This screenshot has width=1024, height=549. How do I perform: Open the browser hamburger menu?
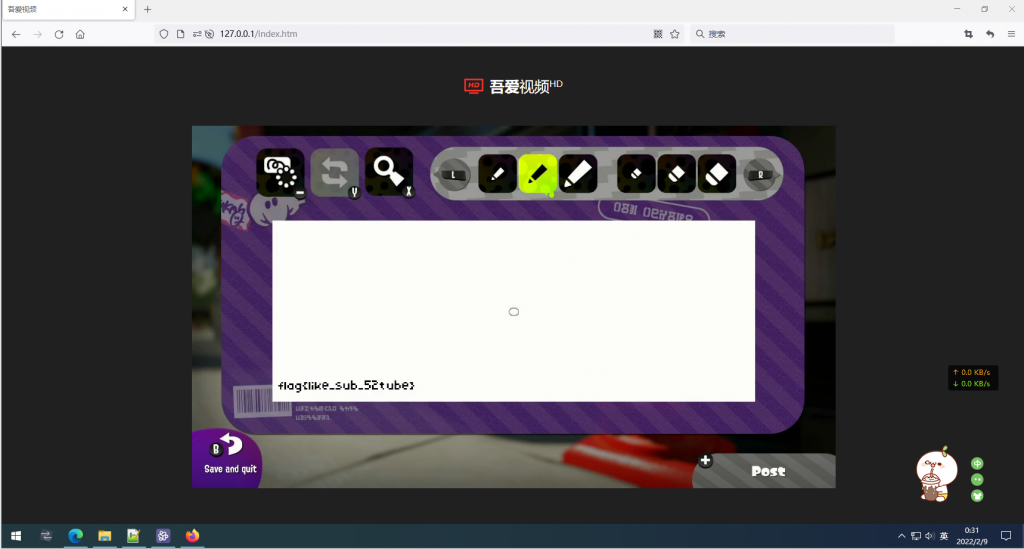pos(1011,34)
